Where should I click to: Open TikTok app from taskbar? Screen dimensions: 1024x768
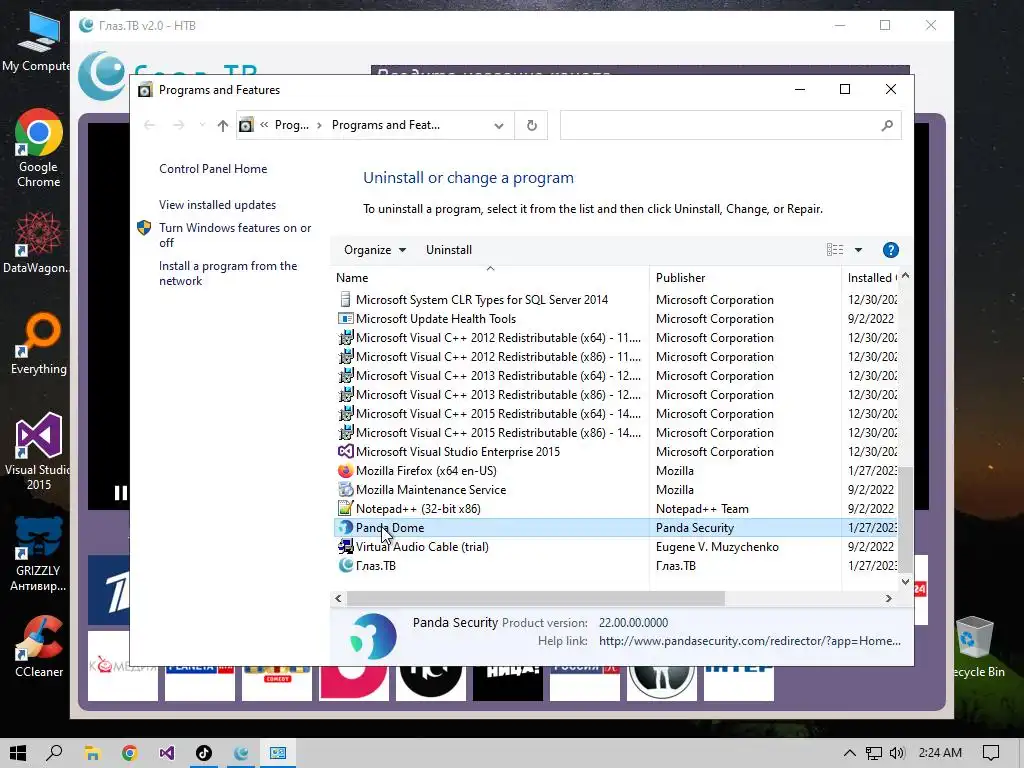point(204,753)
